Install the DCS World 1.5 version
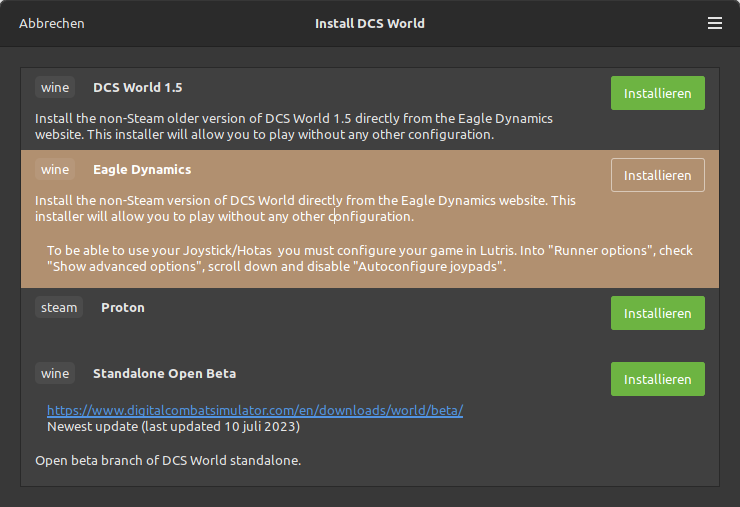This screenshot has height=507, width=740. click(657, 93)
